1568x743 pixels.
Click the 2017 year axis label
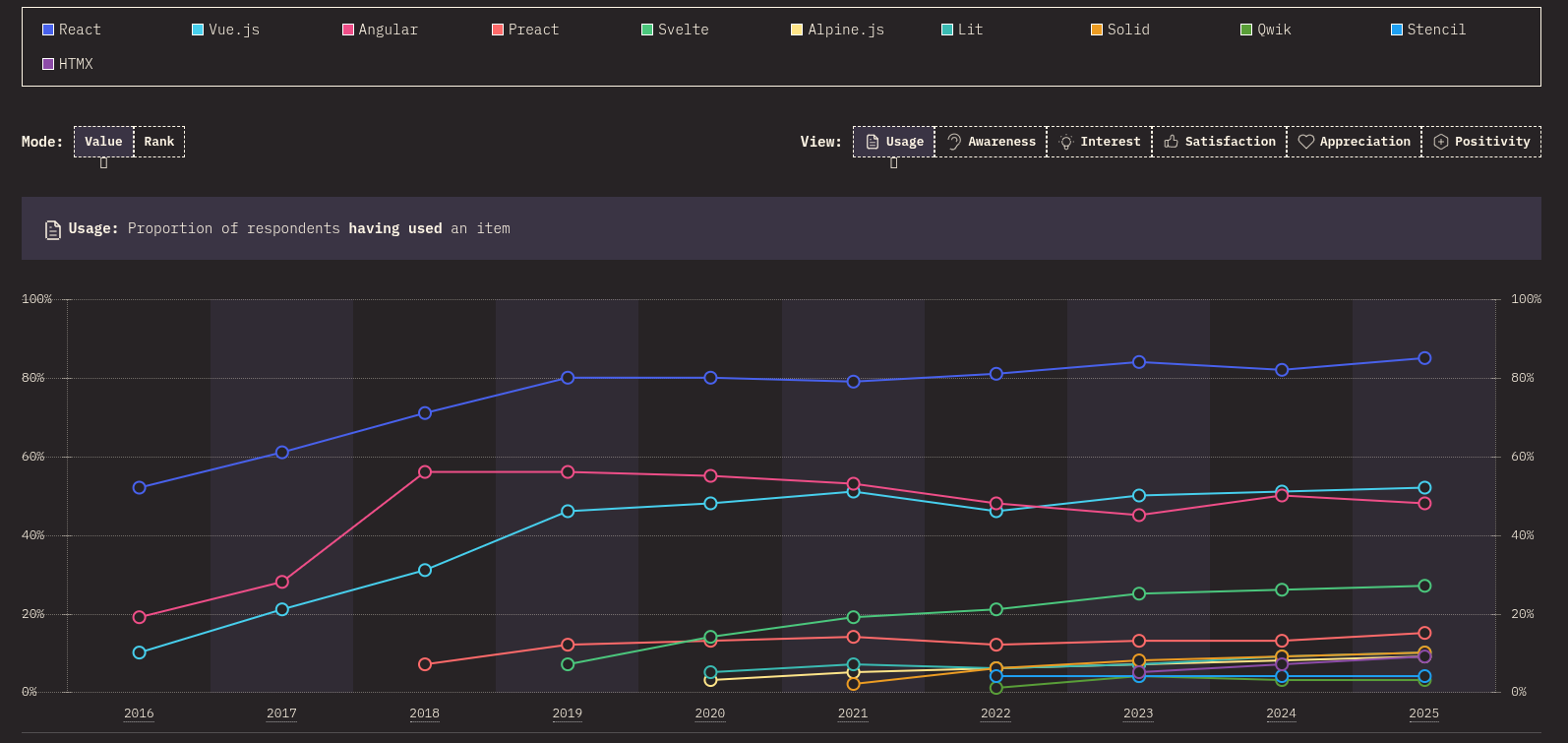pyautogui.click(x=281, y=713)
